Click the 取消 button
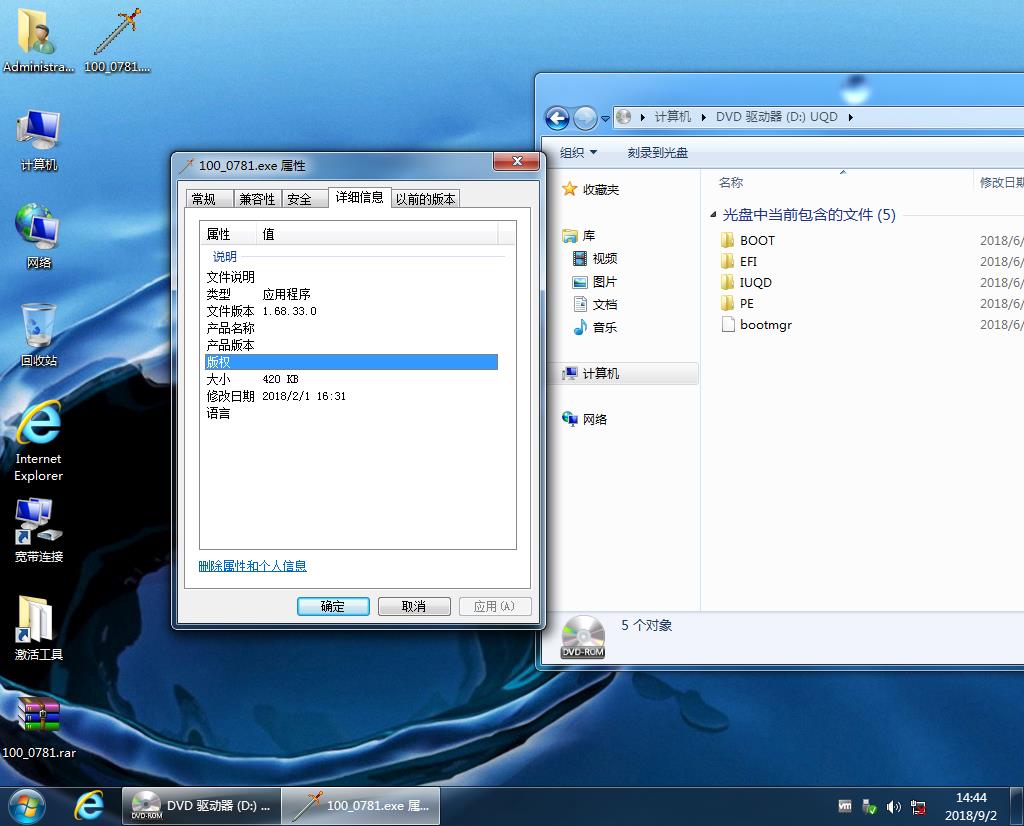The image size is (1024, 826). tap(414, 607)
